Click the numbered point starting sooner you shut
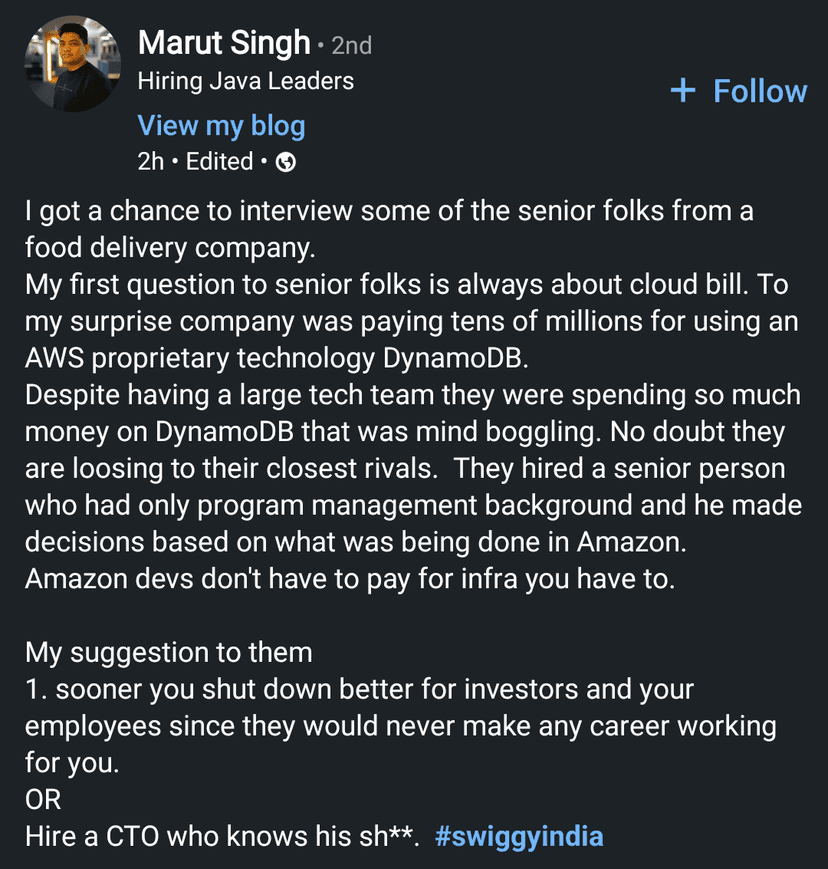This screenshot has width=828, height=869. [x=360, y=689]
